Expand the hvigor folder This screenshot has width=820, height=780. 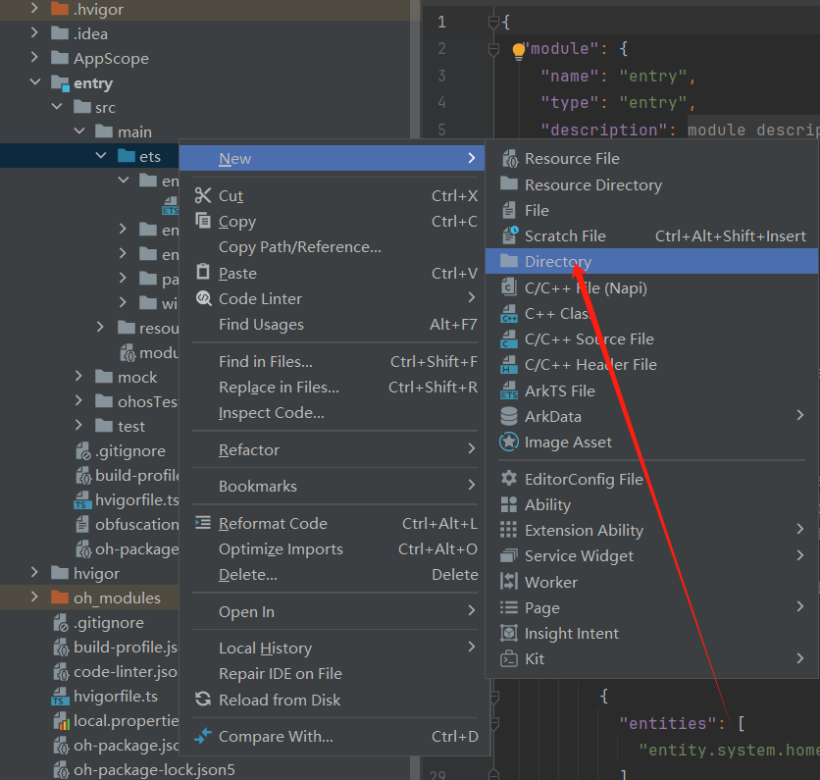pyautogui.click(x=35, y=572)
